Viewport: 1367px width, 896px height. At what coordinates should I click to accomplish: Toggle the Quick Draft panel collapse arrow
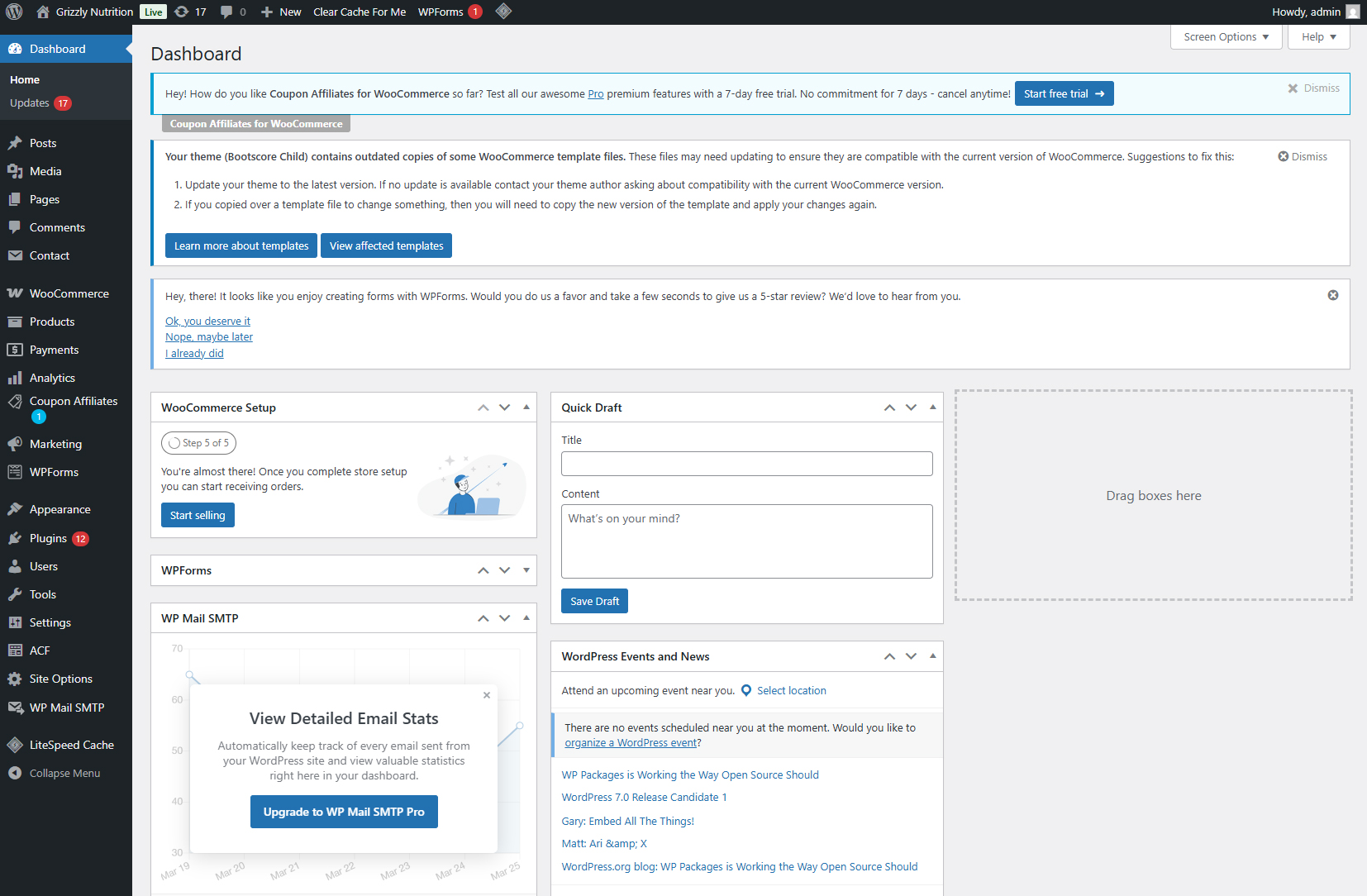point(932,407)
